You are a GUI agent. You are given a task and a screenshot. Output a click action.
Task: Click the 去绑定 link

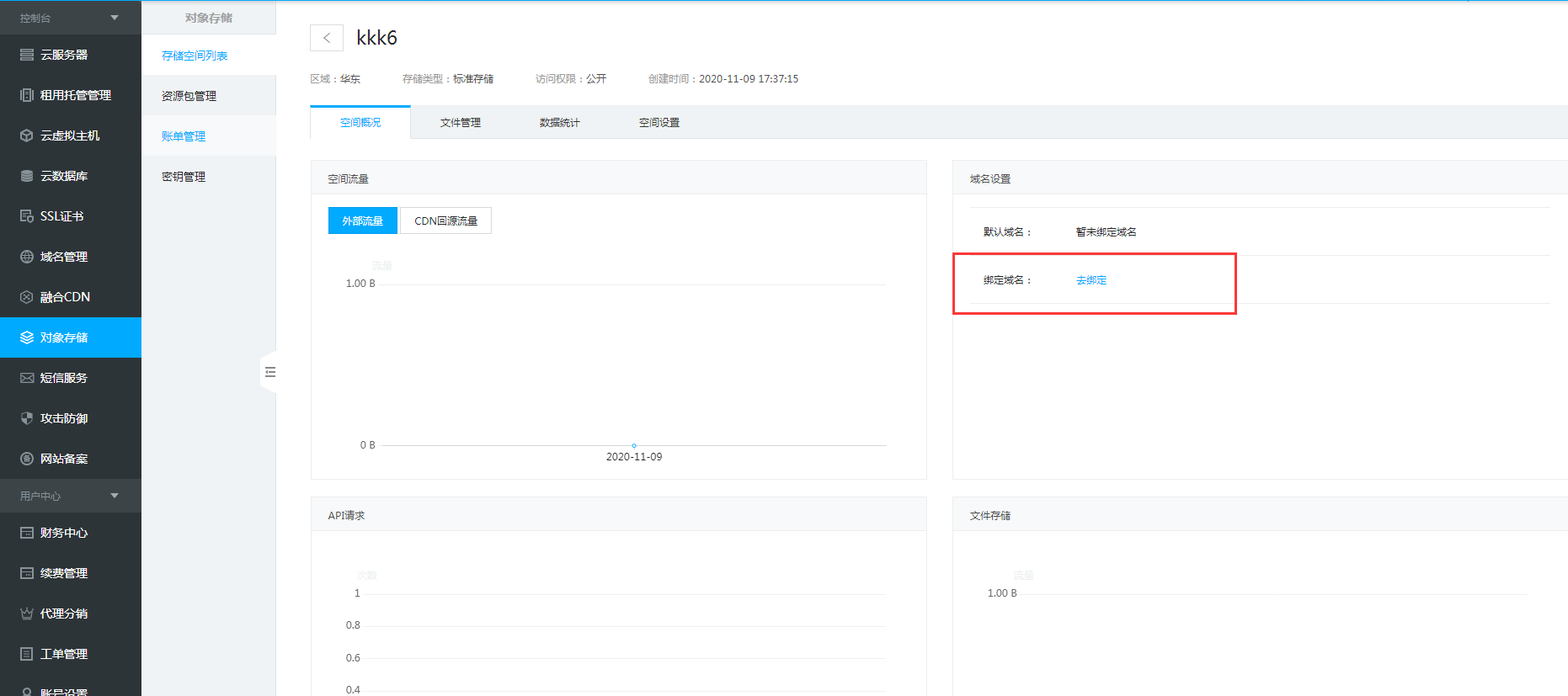[x=1091, y=280]
